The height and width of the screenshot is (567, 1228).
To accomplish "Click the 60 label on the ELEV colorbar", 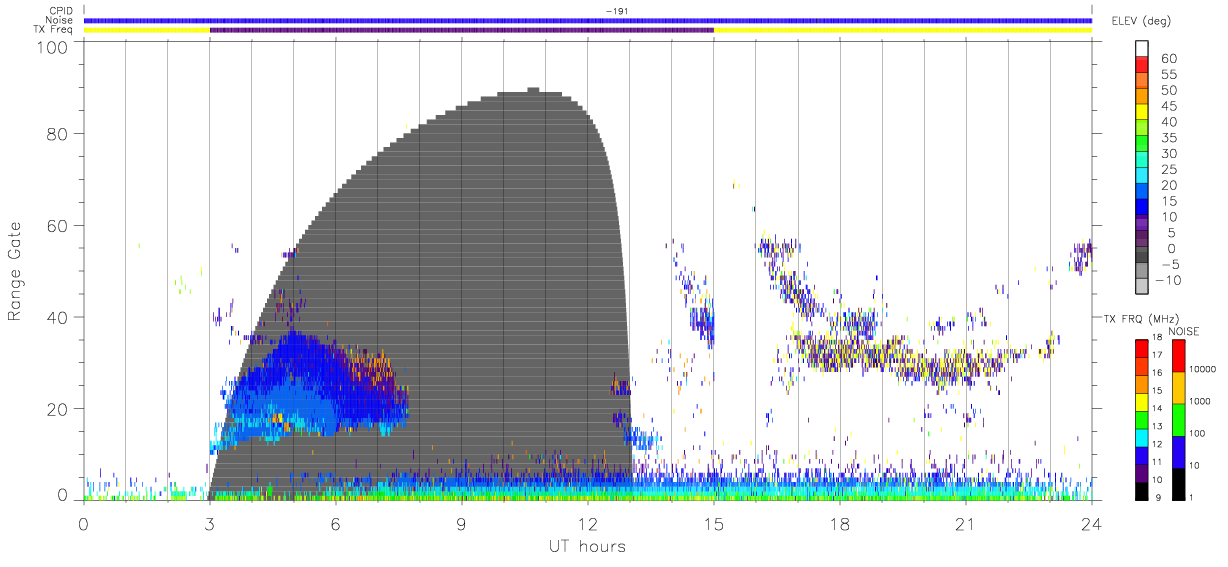I will (x=1168, y=59).
